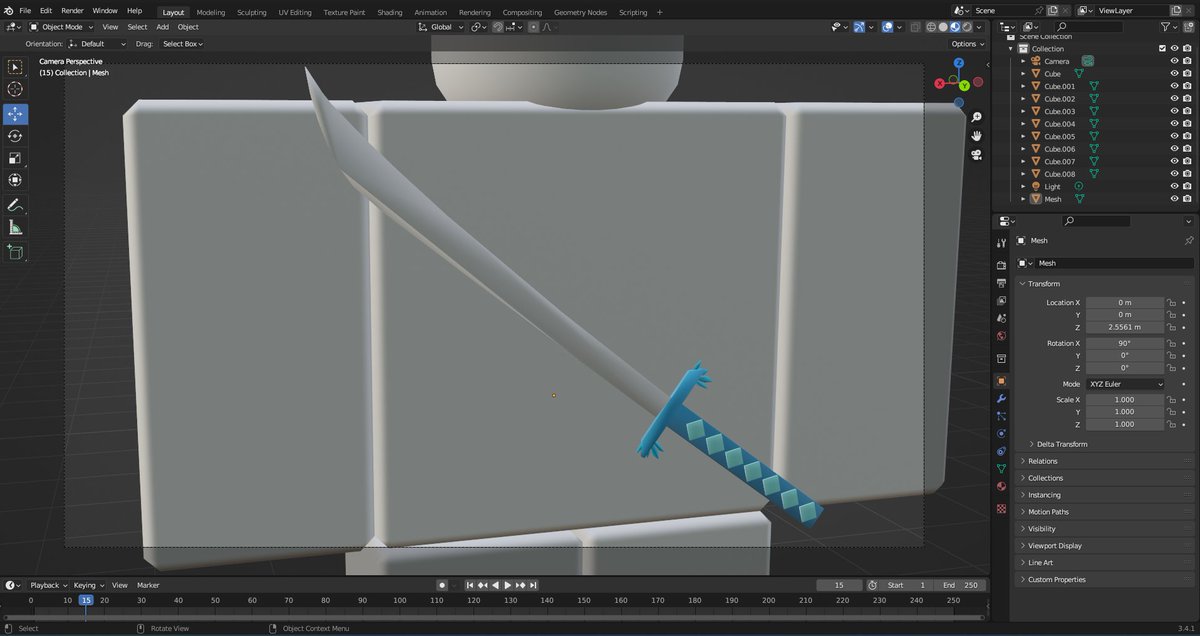Jump to the timeline end frame button
The image size is (1200, 636).
534,585
